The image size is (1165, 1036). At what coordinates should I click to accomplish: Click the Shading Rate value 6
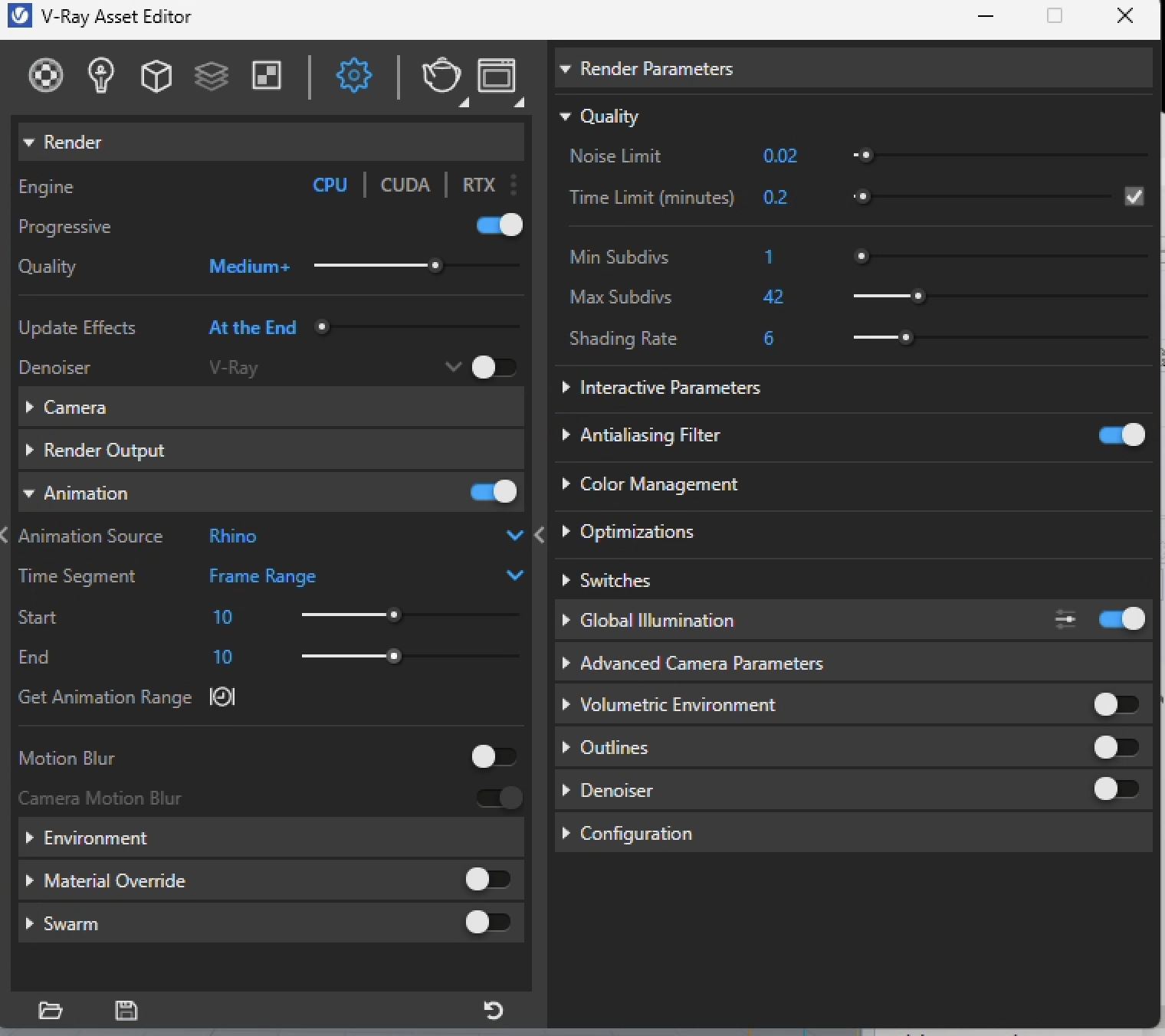(768, 338)
